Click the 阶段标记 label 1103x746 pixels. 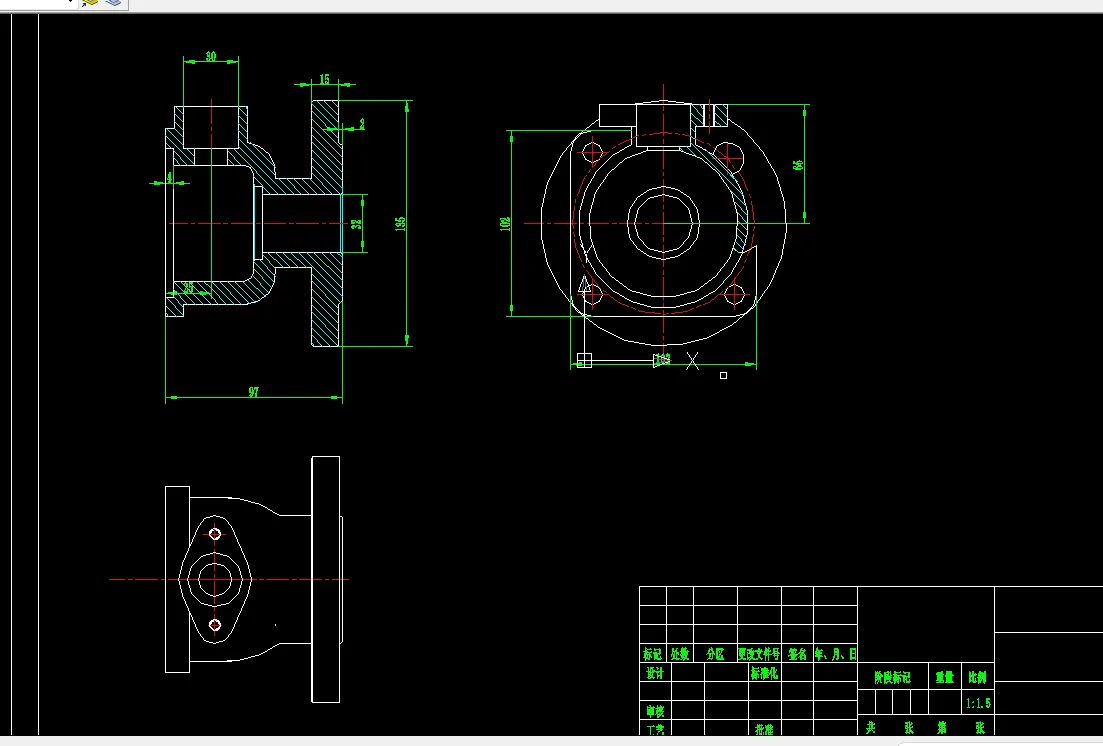892,677
